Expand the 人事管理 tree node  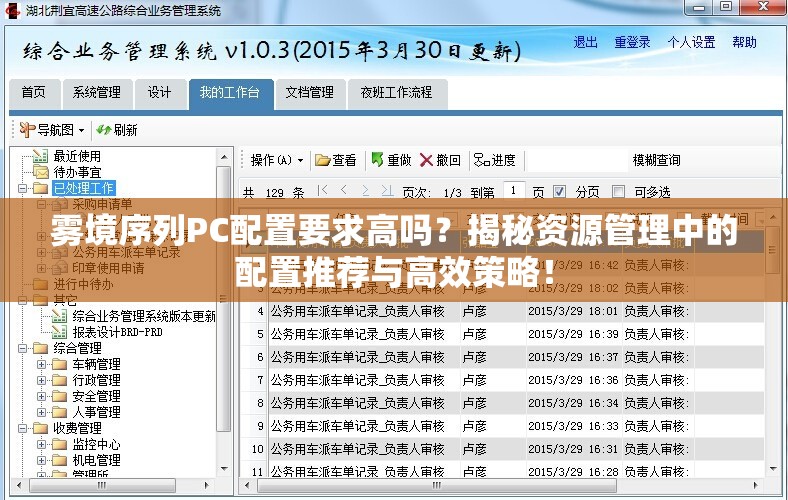pos(41,413)
